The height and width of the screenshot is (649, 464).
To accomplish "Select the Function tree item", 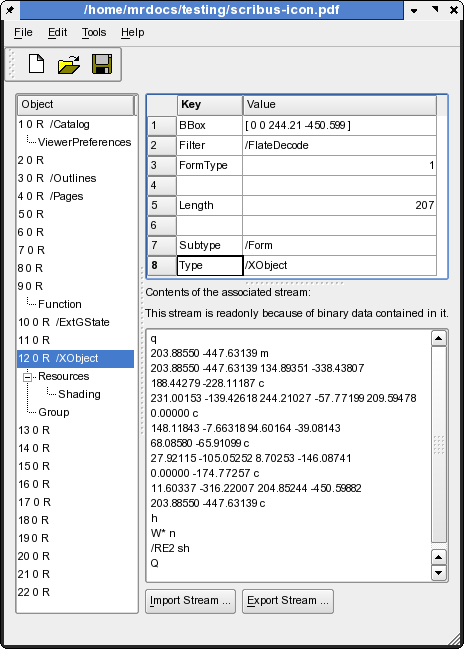I will pos(60,304).
